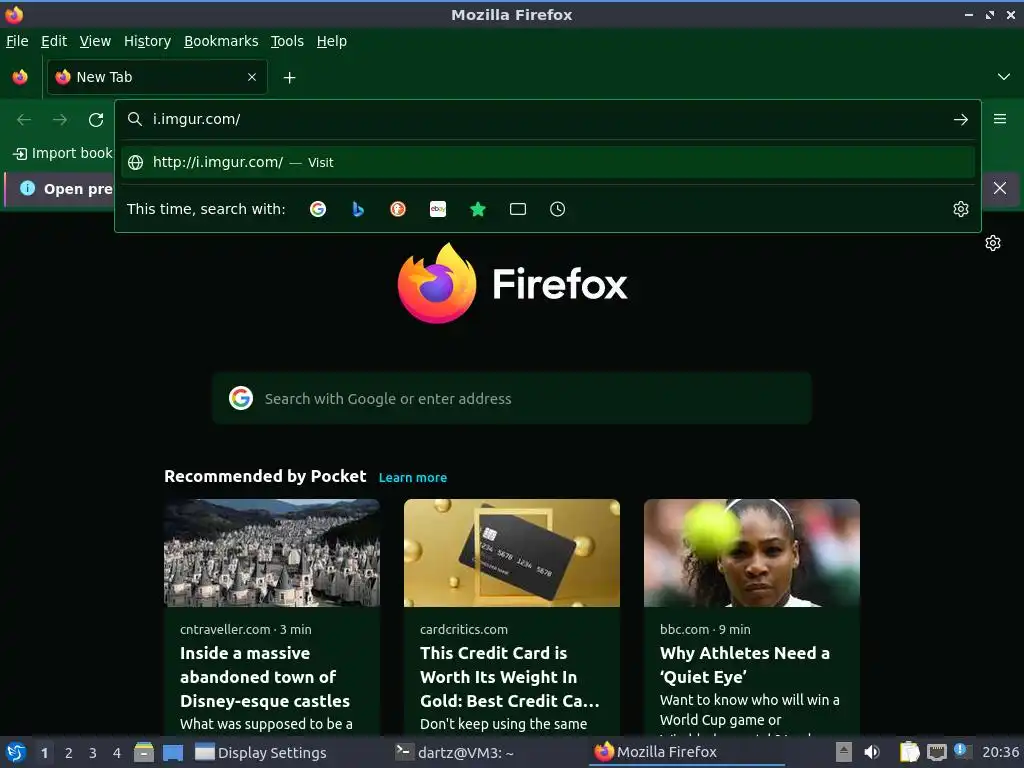Open the network monitor tray icon

click(937, 753)
